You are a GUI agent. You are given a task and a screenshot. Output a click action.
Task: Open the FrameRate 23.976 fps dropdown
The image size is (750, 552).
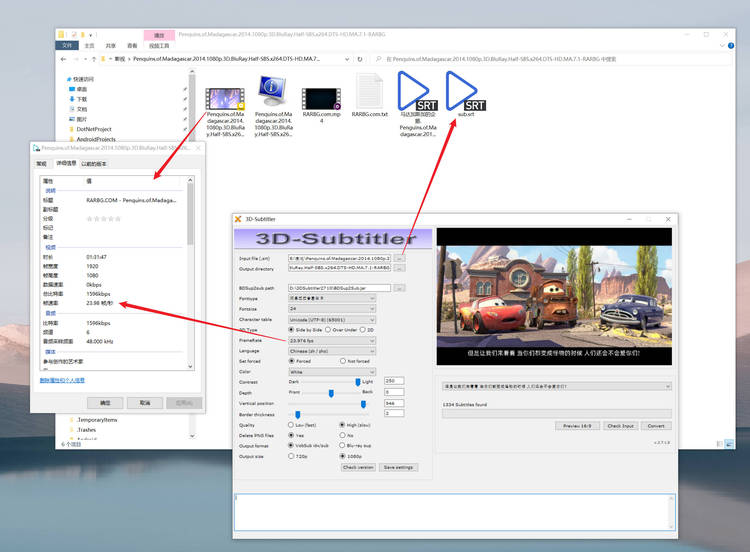pos(332,341)
